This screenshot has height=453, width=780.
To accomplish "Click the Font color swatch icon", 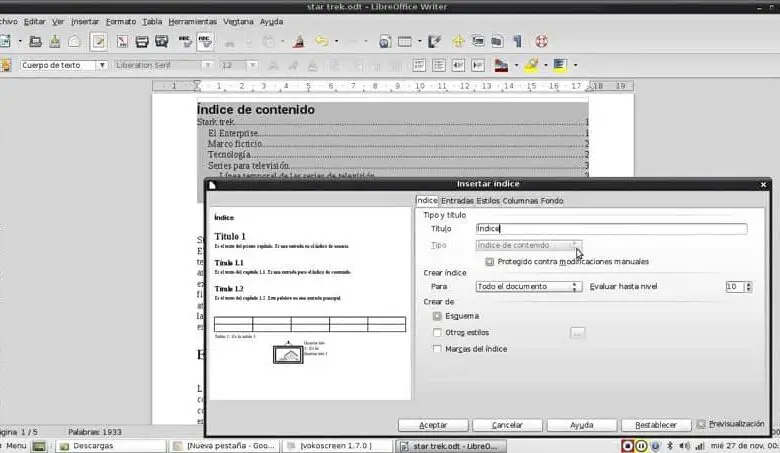I will click(501, 65).
